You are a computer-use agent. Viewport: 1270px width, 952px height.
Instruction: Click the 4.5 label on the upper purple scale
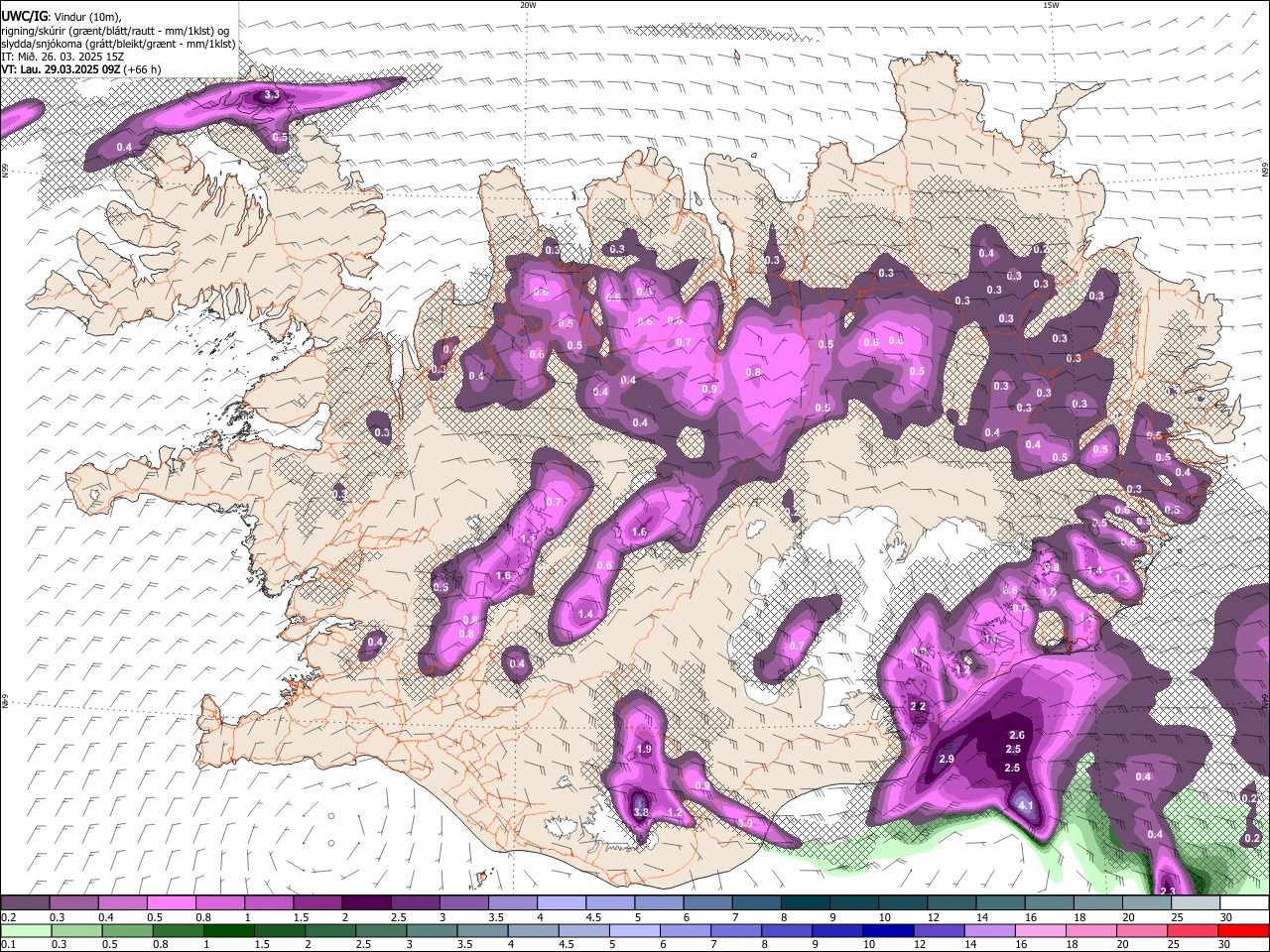[593, 917]
